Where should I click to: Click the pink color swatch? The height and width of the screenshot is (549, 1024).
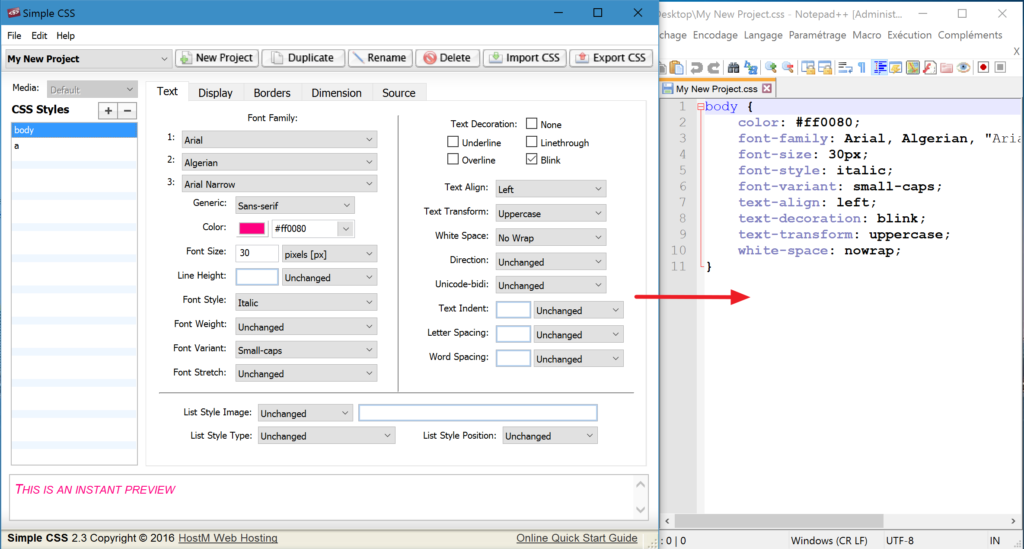click(x=252, y=228)
